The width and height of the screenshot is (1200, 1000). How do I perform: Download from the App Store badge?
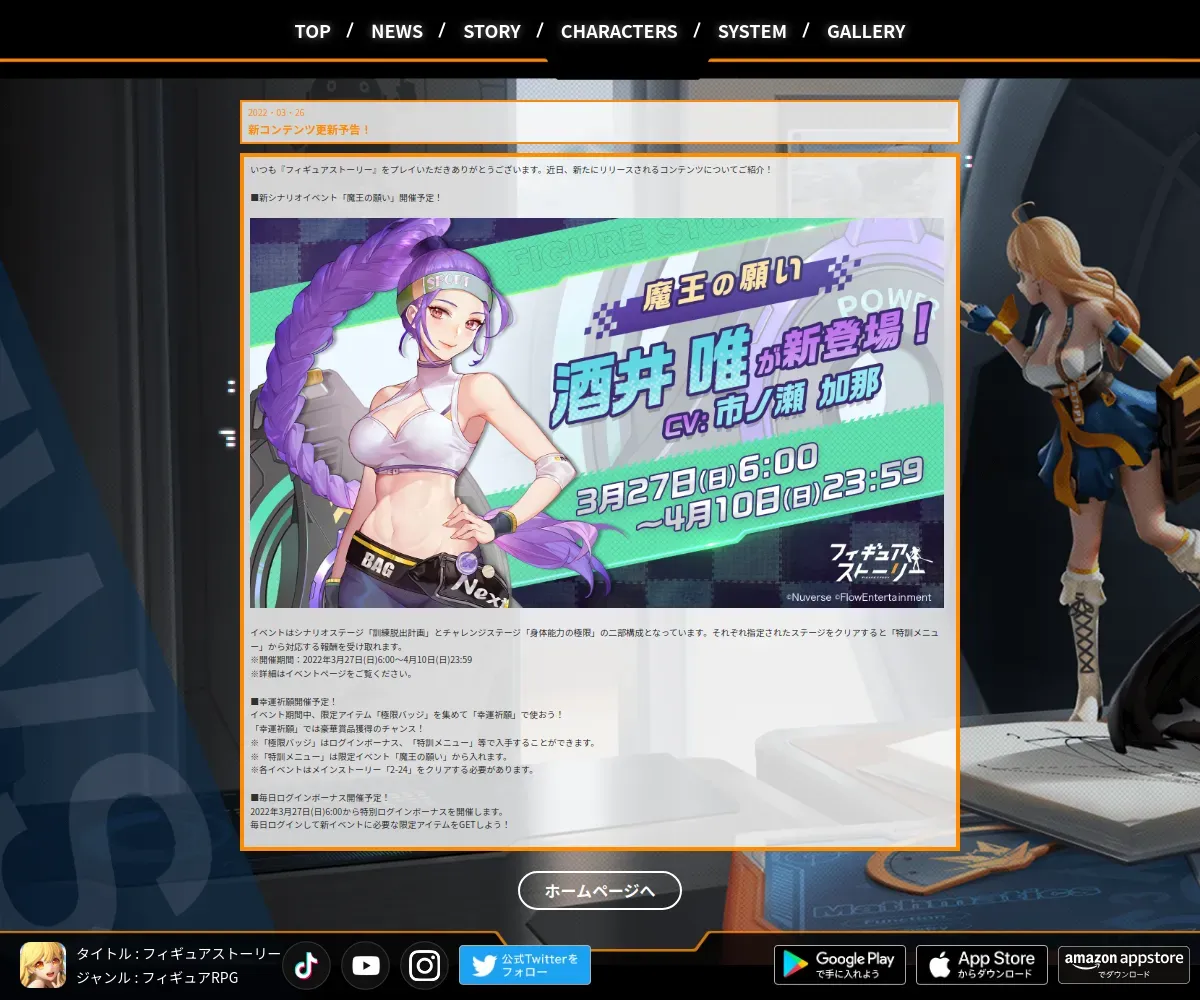(982, 965)
